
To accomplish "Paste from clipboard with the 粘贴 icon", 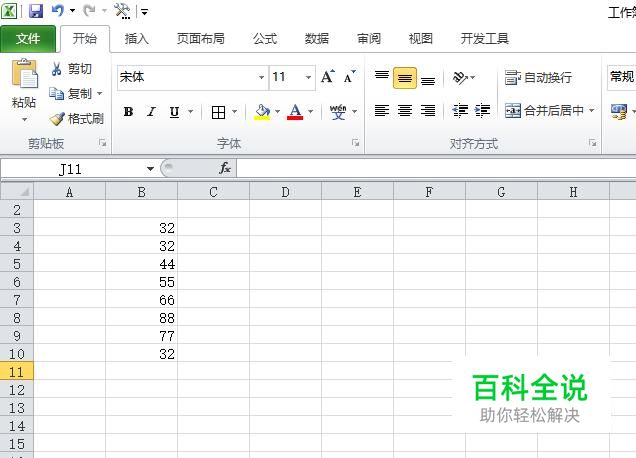I will [24, 74].
